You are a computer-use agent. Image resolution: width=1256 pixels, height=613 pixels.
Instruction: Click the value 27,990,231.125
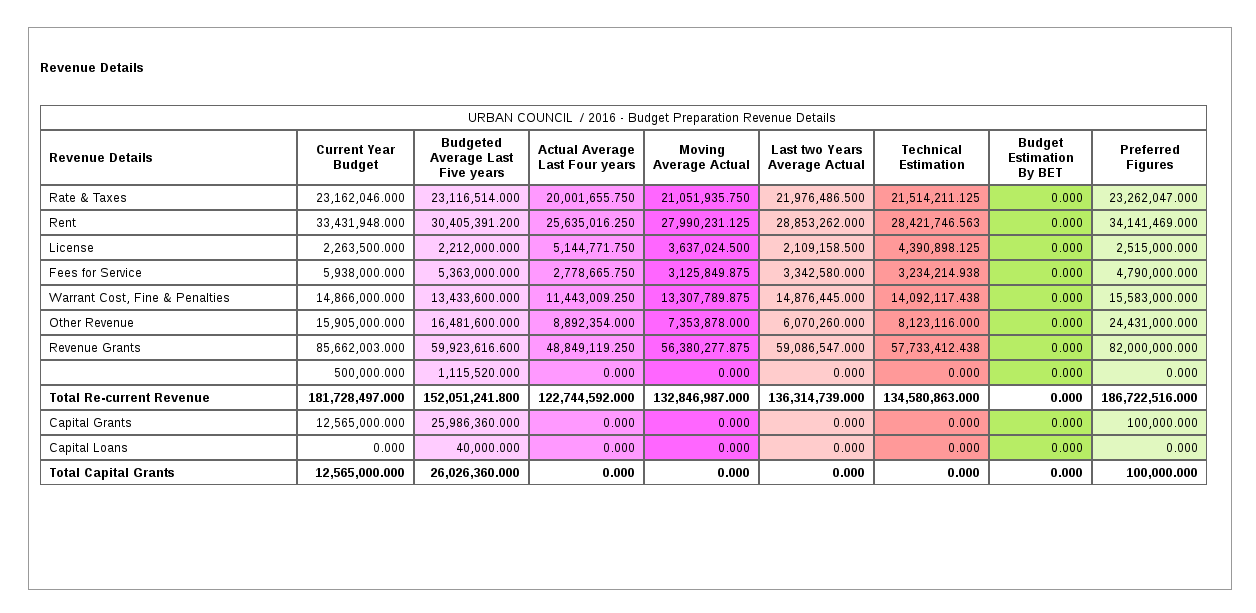pos(705,223)
